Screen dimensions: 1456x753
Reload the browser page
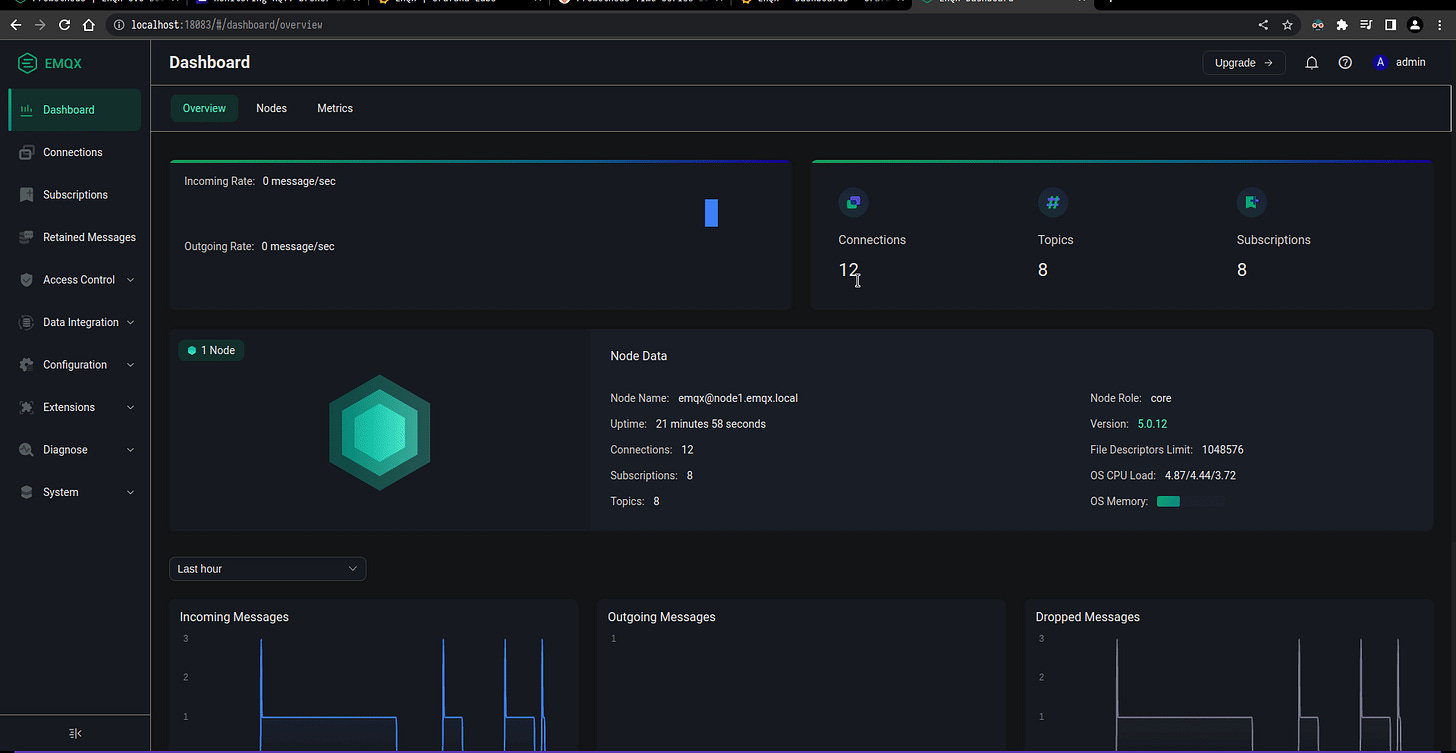(x=65, y=24)
